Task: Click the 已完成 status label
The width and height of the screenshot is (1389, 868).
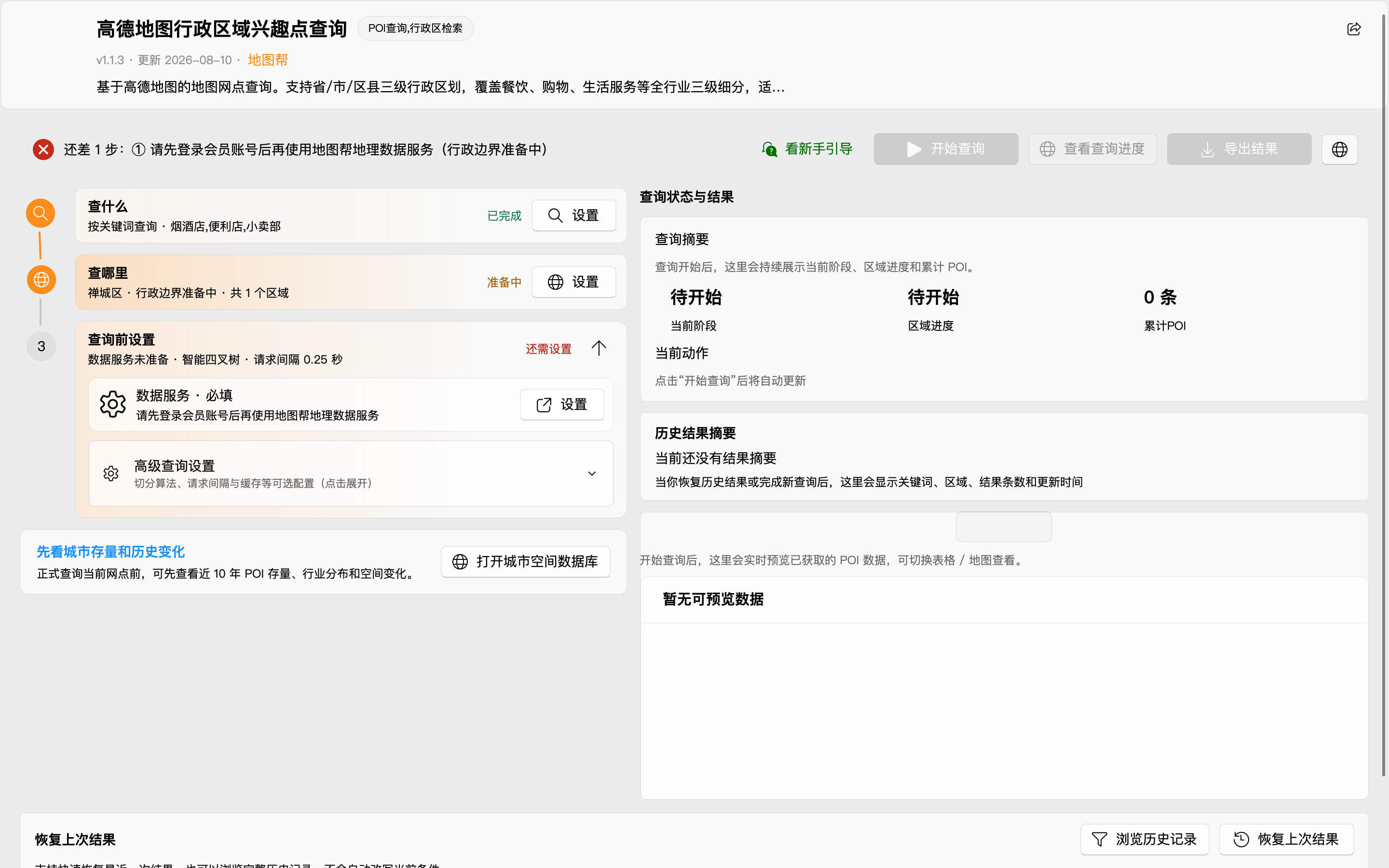Action: (x=504, y=216)
